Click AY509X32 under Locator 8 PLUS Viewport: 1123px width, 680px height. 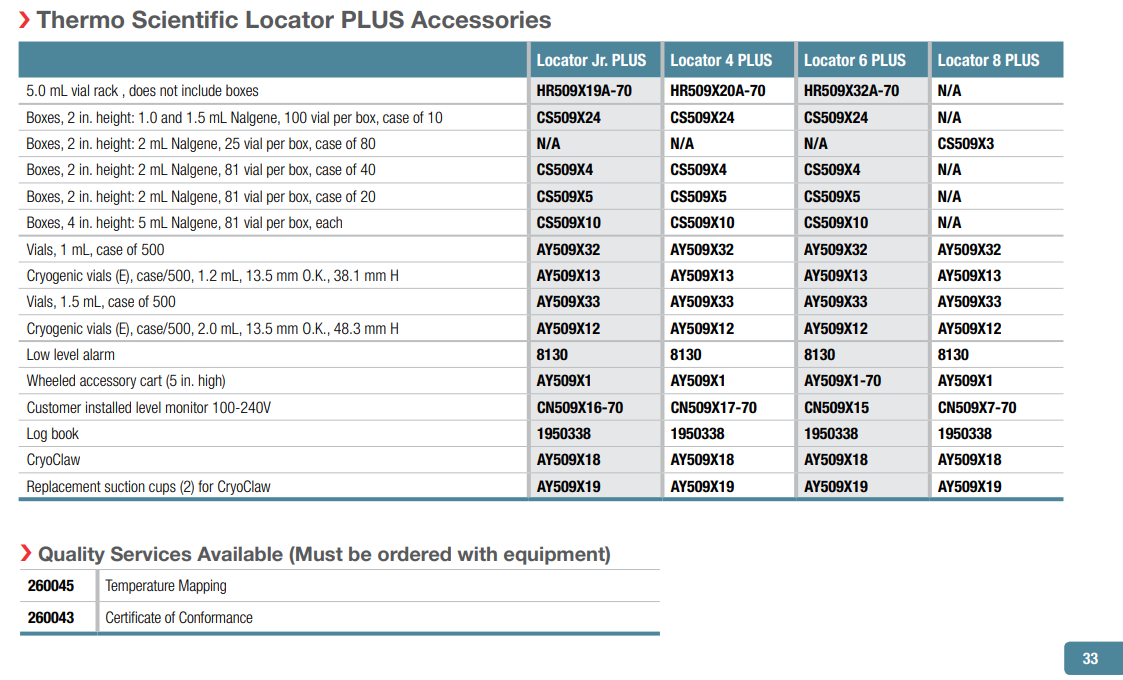(x=969, y=249)
